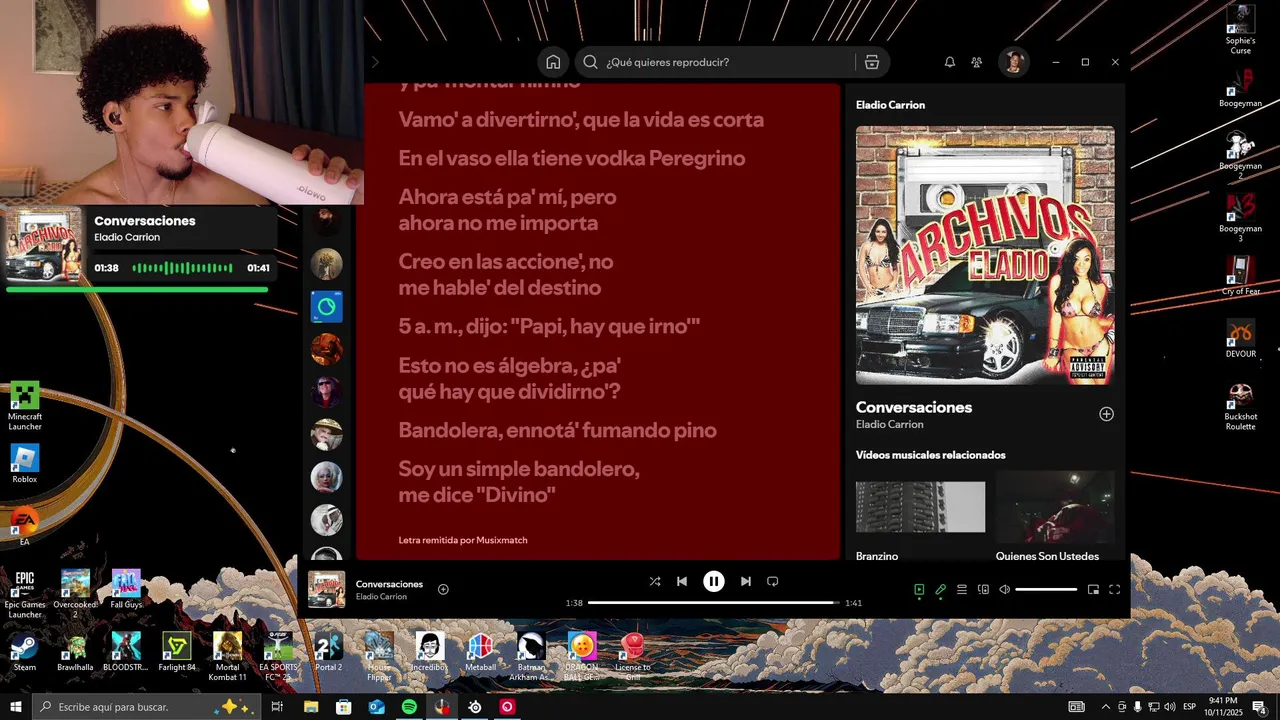Toggle the lyrics microphone button
The height and width of the screenshot is (720, 1280).
[941, 590]
